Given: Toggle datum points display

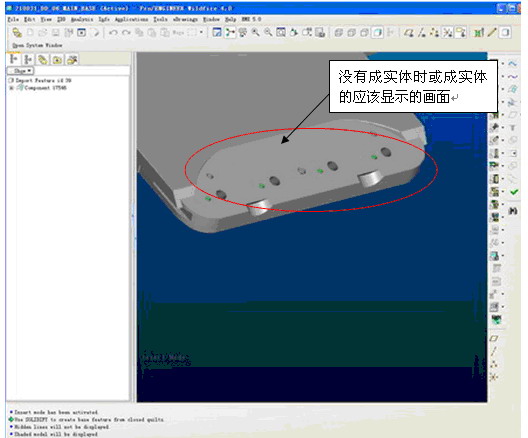Looking at the screenshot, I should [x=434, y=32].
